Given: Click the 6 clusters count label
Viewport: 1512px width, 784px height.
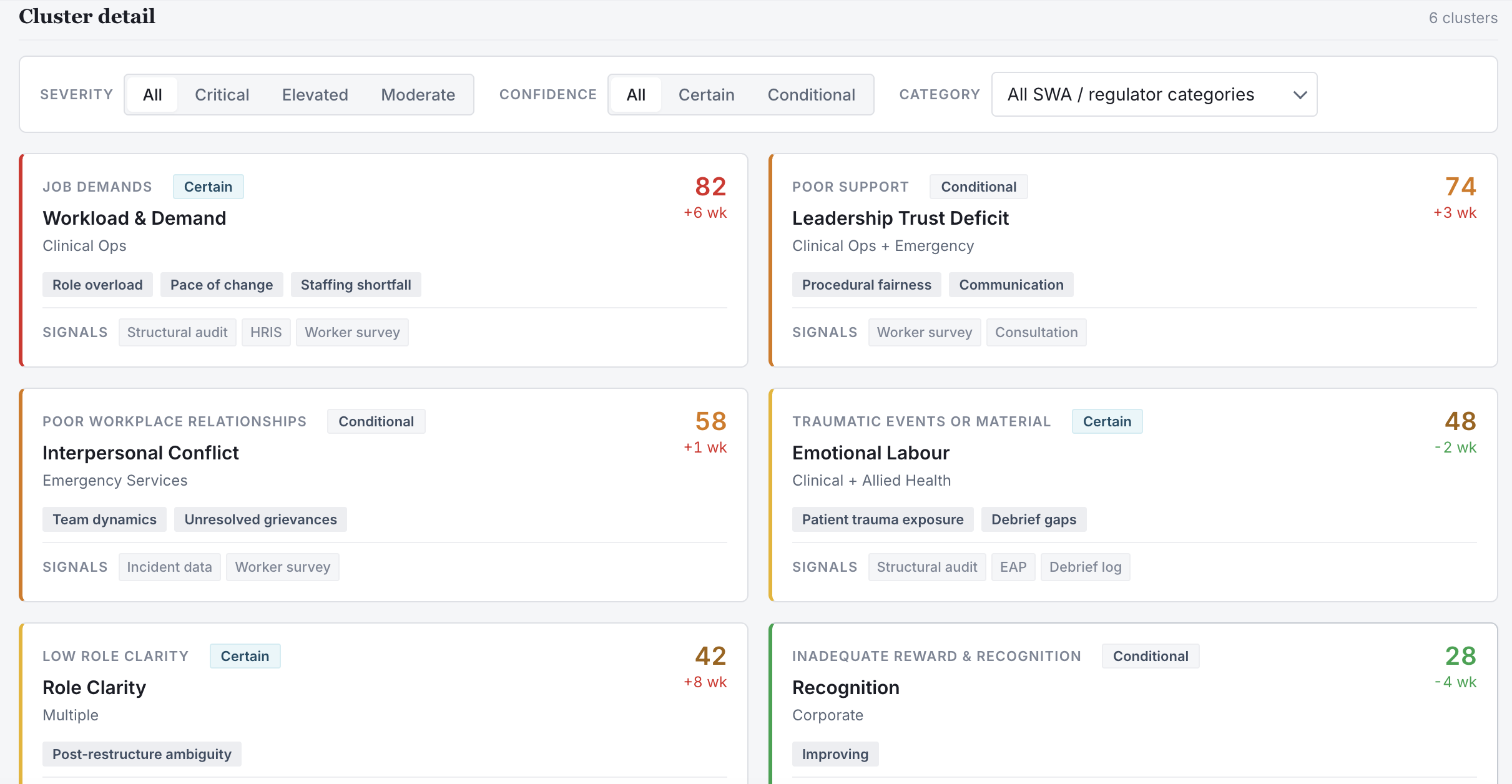Looking at the screenshot, I should pos(1463,18).
